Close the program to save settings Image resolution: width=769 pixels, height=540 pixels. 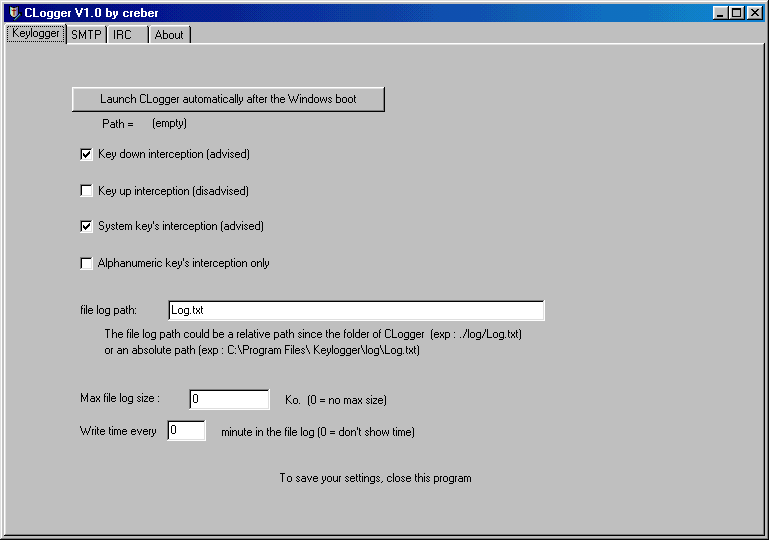click(x=755, y=12)
